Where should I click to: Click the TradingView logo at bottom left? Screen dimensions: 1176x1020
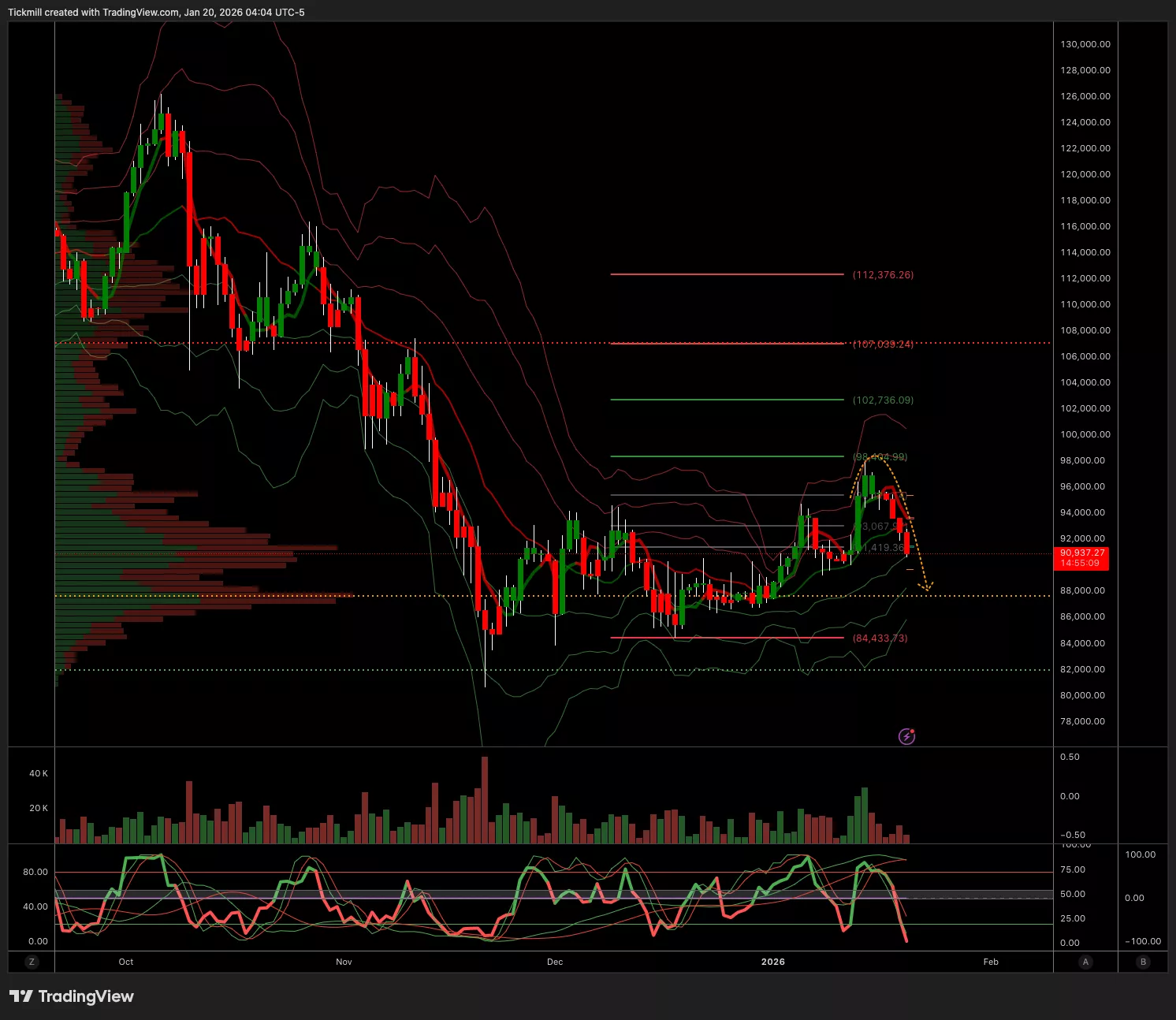pos(72,996)
